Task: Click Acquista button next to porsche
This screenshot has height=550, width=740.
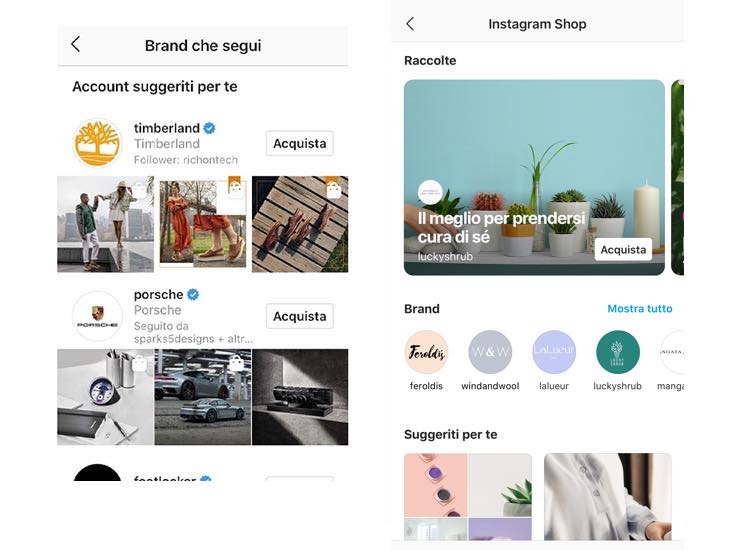Action: point(300,316)
